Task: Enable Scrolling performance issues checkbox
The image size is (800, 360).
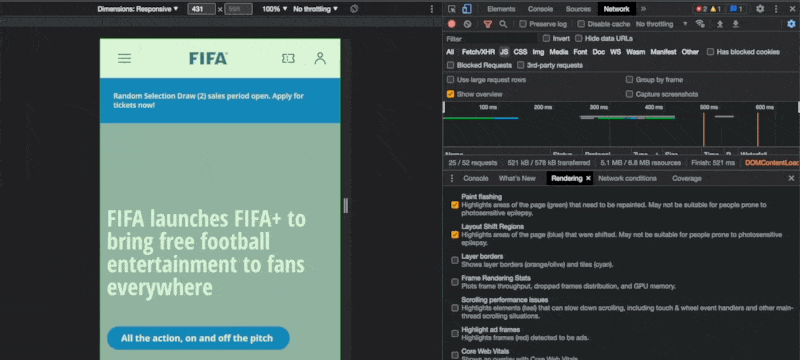Action: click(x=455, y=308)
